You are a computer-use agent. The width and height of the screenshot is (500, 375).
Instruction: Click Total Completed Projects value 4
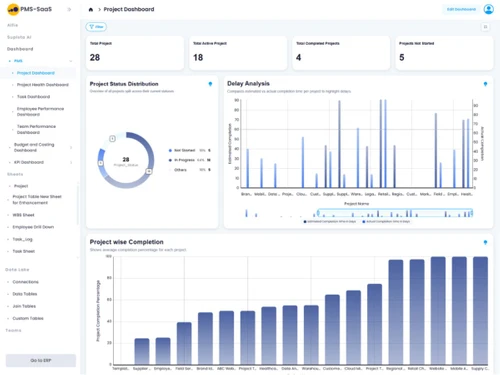(299, 58)
